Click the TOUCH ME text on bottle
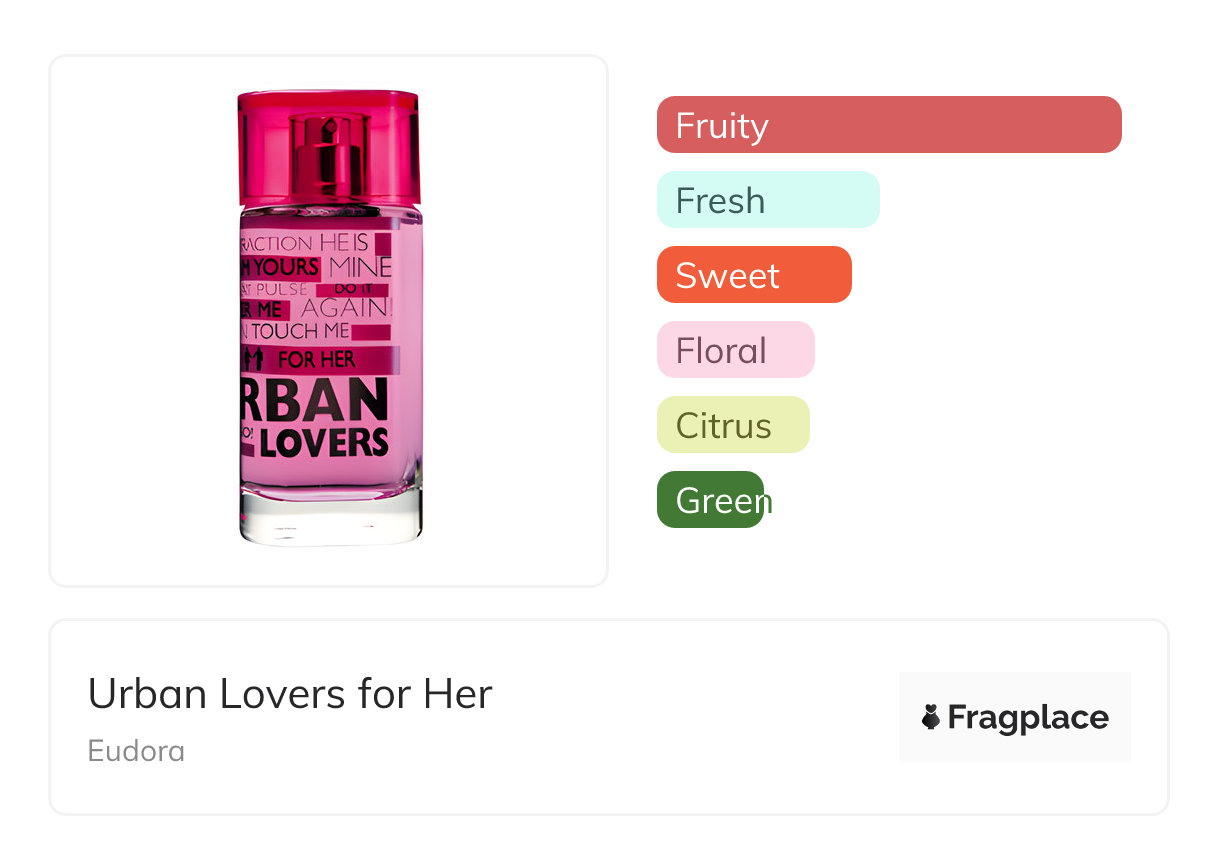The width and height of the screenshot is (1218, 864). [300, 331]
